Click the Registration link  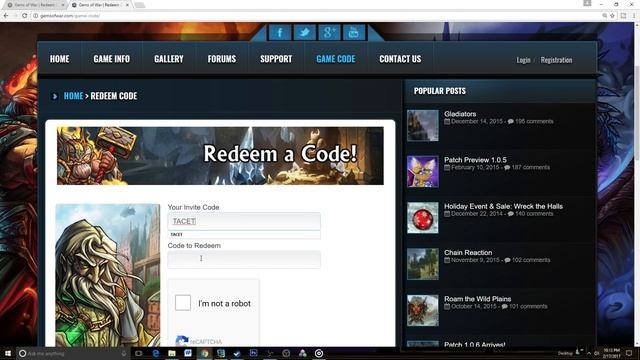[556, 60]
